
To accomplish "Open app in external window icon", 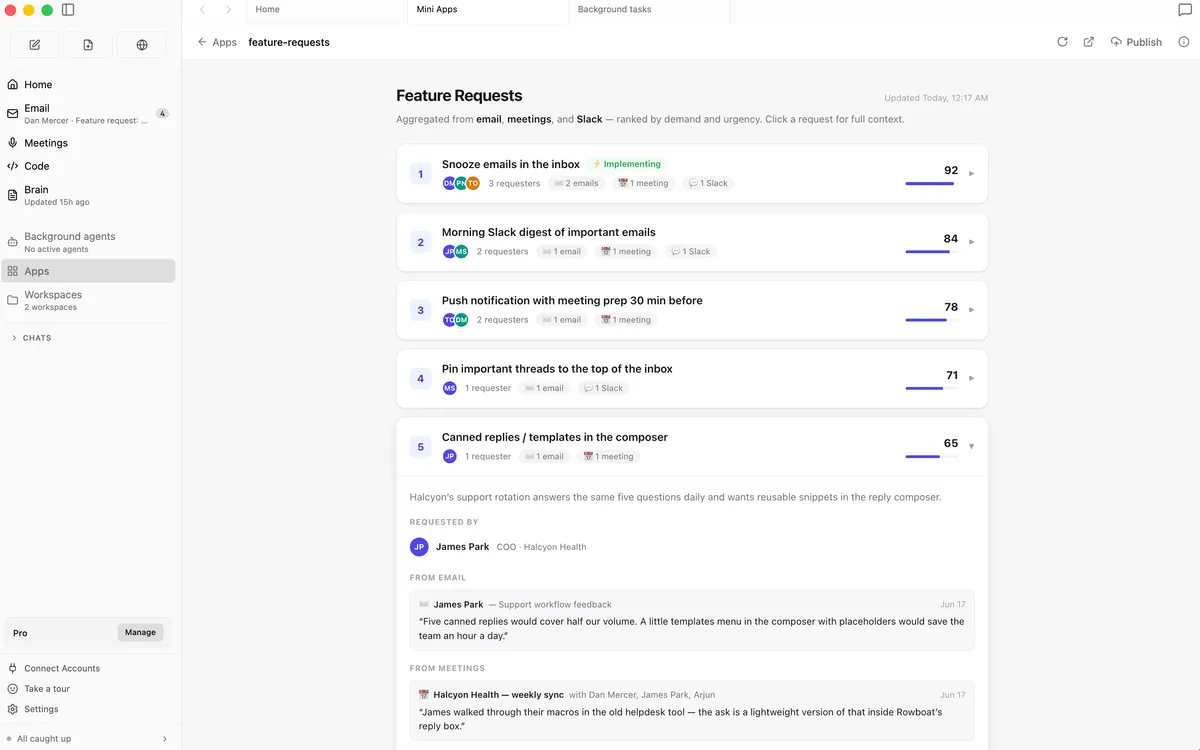I will click(x=1089, y=42).
